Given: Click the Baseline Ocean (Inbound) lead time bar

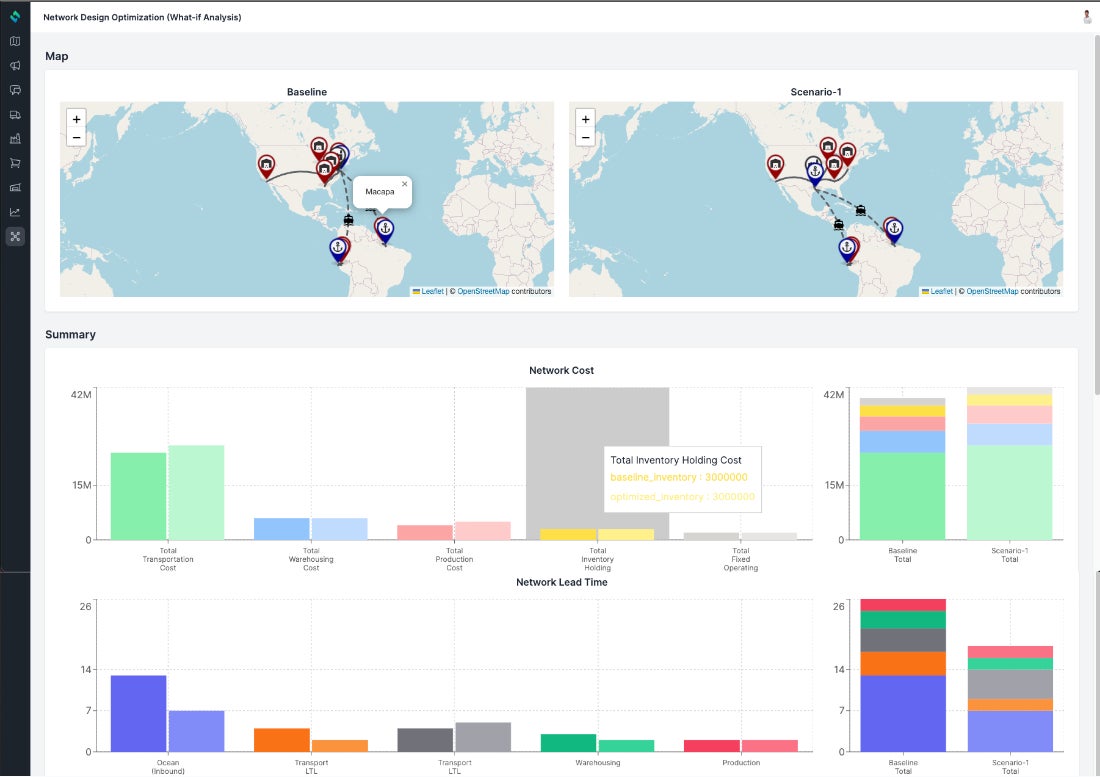Looking at the screenshot, I should coord(138,713).
